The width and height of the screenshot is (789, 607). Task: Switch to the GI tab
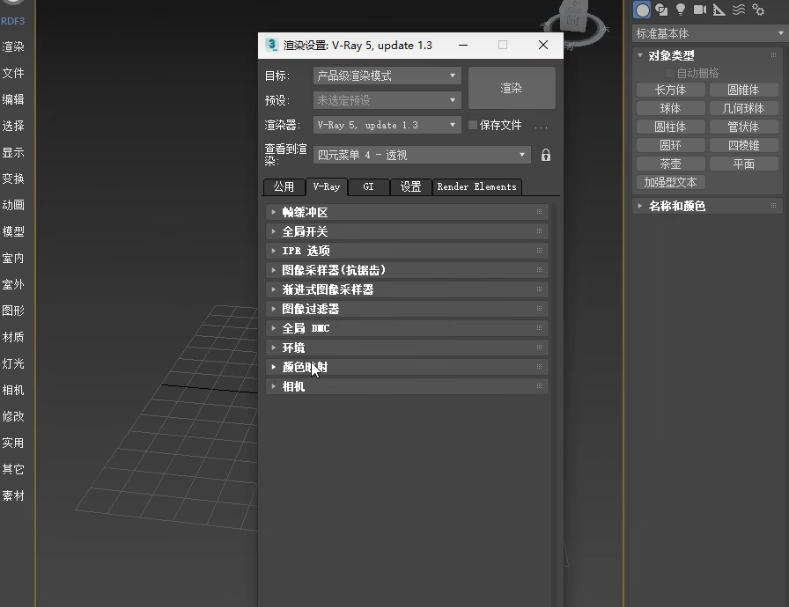click(x=368, y=187)
